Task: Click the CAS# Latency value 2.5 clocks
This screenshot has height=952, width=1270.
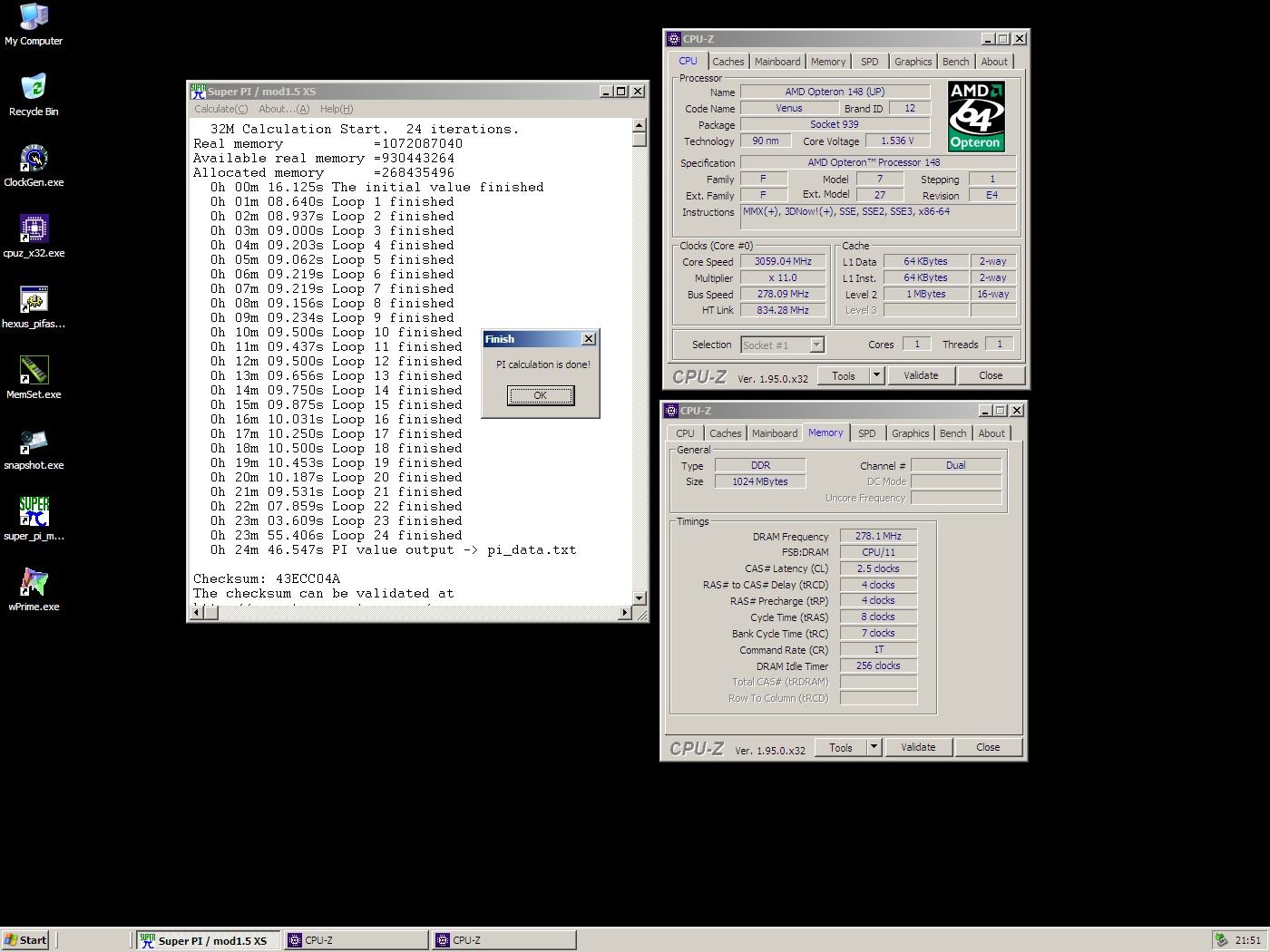Action: coord(878,568)
